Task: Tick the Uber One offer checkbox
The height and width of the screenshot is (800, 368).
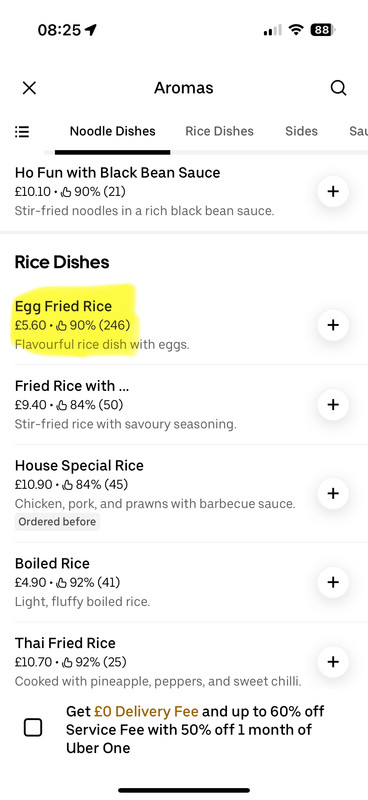Action: click(x=33, y=727)
